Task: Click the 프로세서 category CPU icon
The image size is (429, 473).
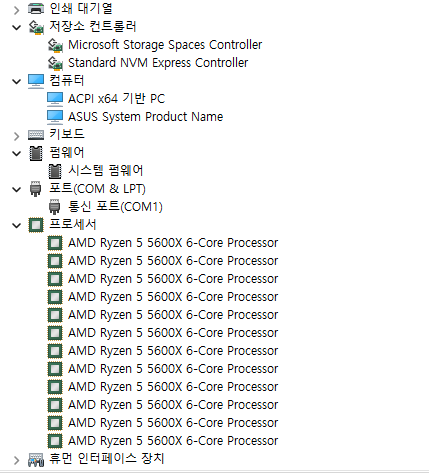Action: pyautogui.click(x=36, y=225)
